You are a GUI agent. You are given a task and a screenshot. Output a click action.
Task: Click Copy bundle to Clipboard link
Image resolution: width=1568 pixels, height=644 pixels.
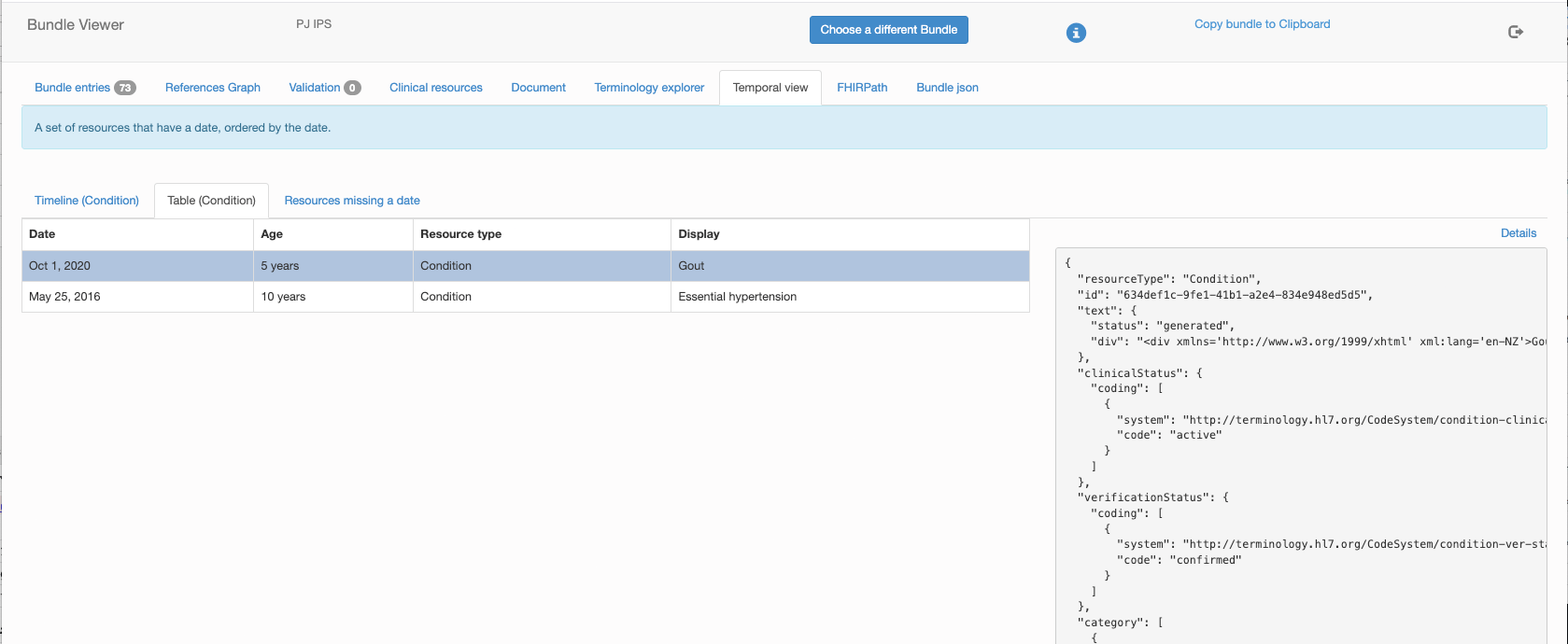[x=1263, y=24]
